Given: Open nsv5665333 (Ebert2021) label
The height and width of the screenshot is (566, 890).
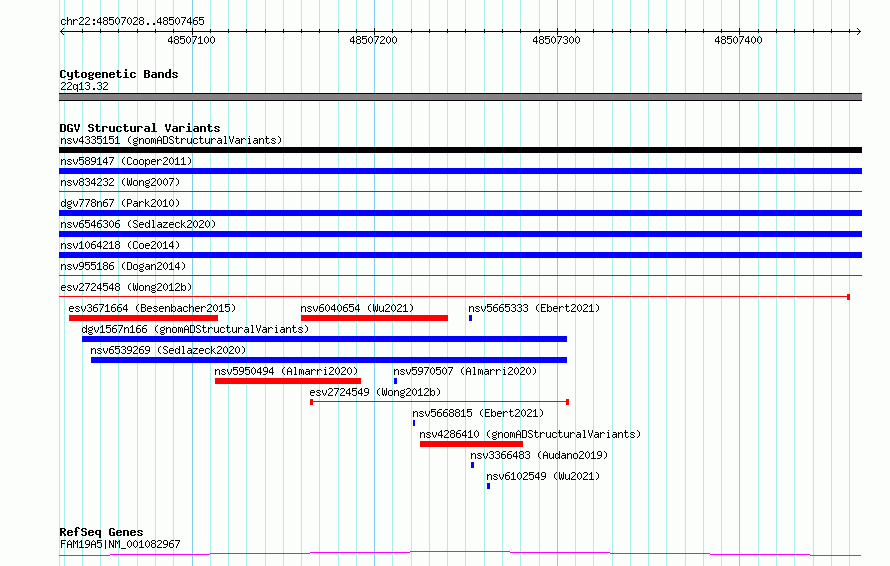Looking at the screenshot, I should point(534,308).
